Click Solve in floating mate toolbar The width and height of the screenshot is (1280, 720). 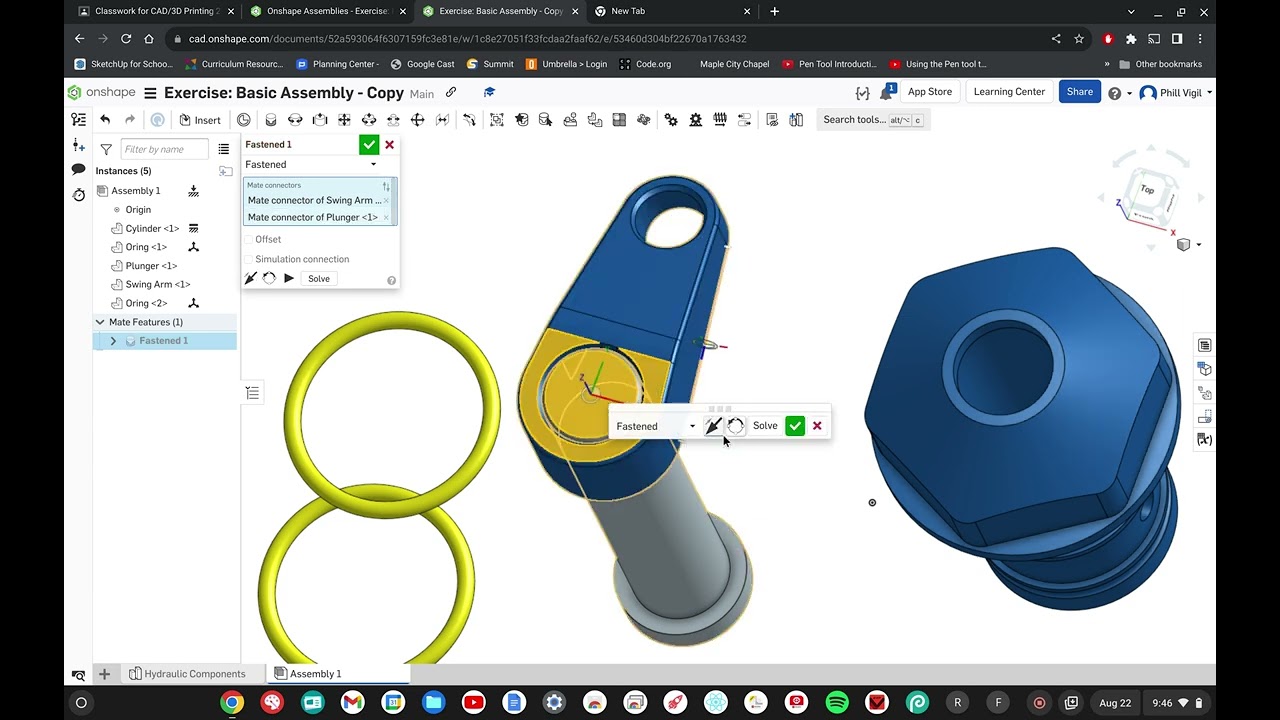765,426
